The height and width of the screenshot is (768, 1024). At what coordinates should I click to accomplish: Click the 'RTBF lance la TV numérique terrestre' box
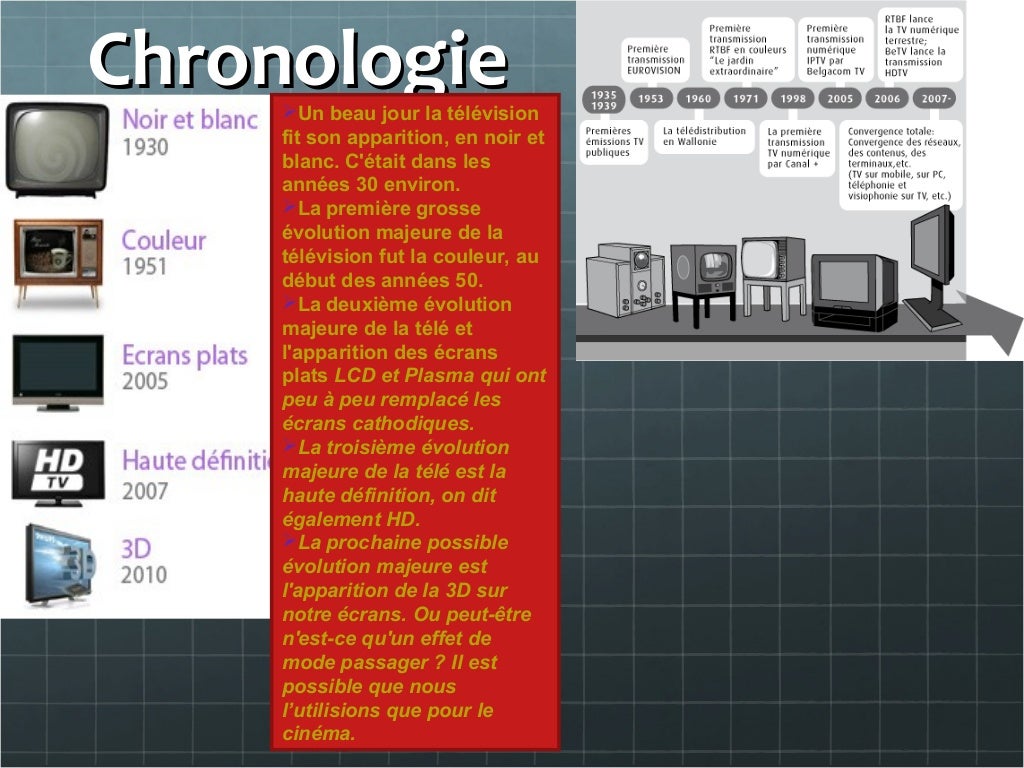(921, 44)
